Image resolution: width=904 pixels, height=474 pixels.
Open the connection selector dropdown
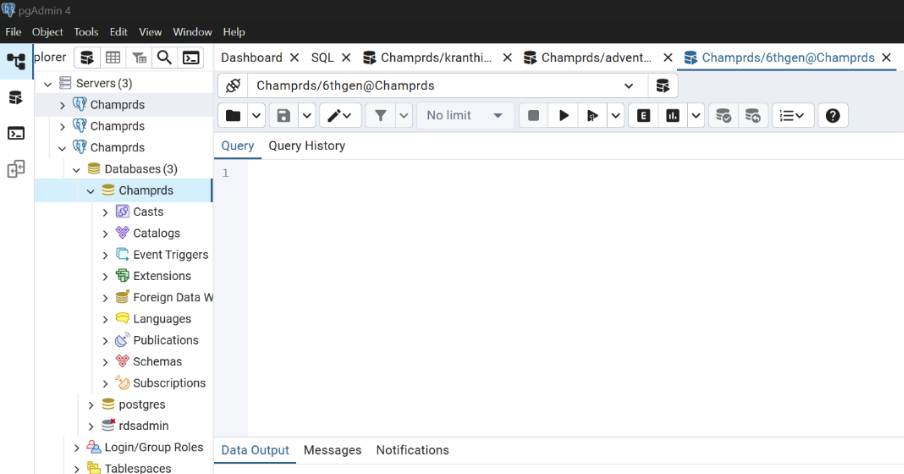(x=628, y=86)
